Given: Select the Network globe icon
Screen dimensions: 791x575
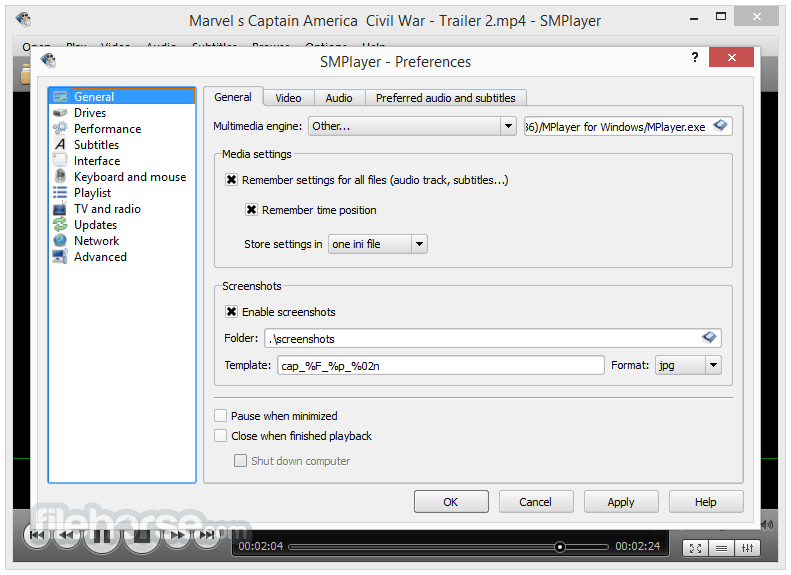Looking at the screenshot, I should 60,241.
